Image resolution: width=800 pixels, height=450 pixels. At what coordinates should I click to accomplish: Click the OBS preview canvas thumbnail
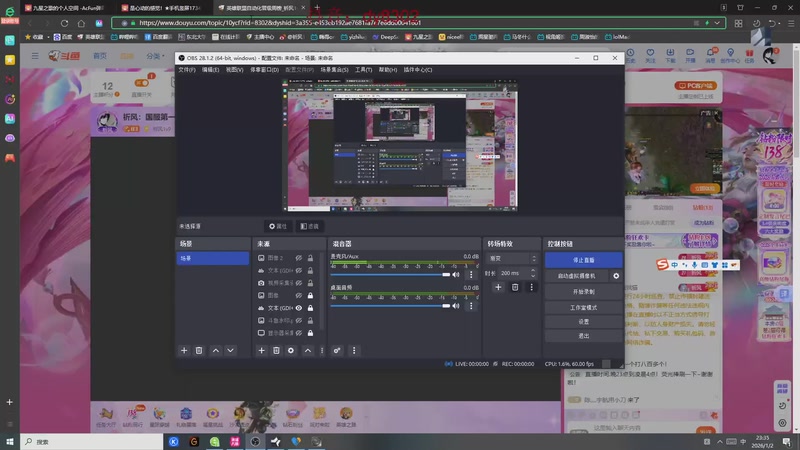click(401, 145)
